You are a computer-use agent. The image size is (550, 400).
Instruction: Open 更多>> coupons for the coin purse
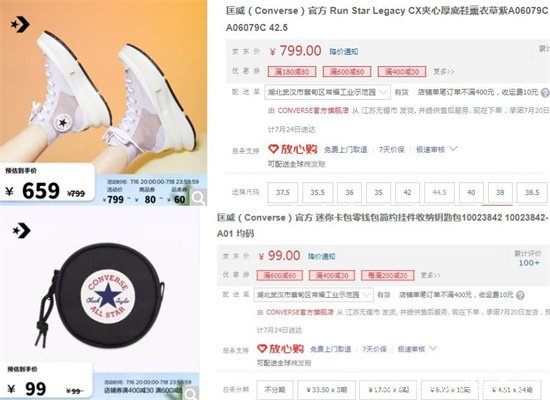[430, 275]
